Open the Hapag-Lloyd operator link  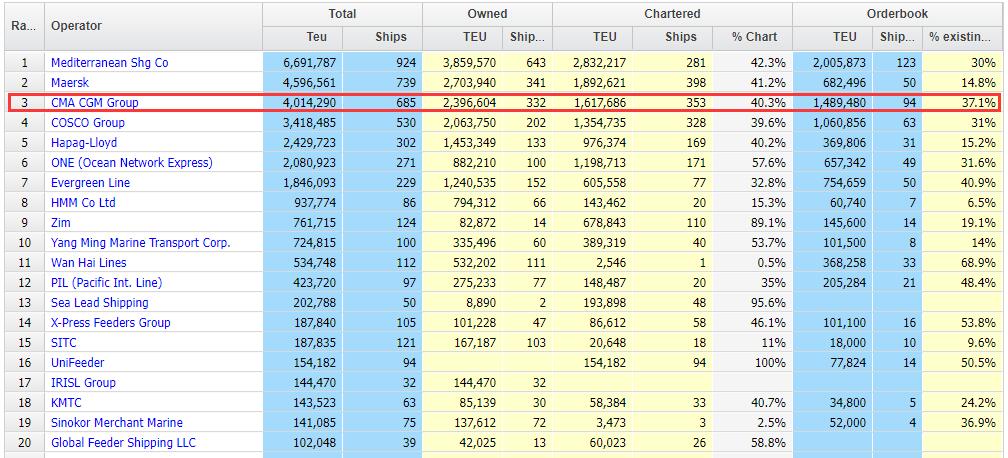pos(84,143)
